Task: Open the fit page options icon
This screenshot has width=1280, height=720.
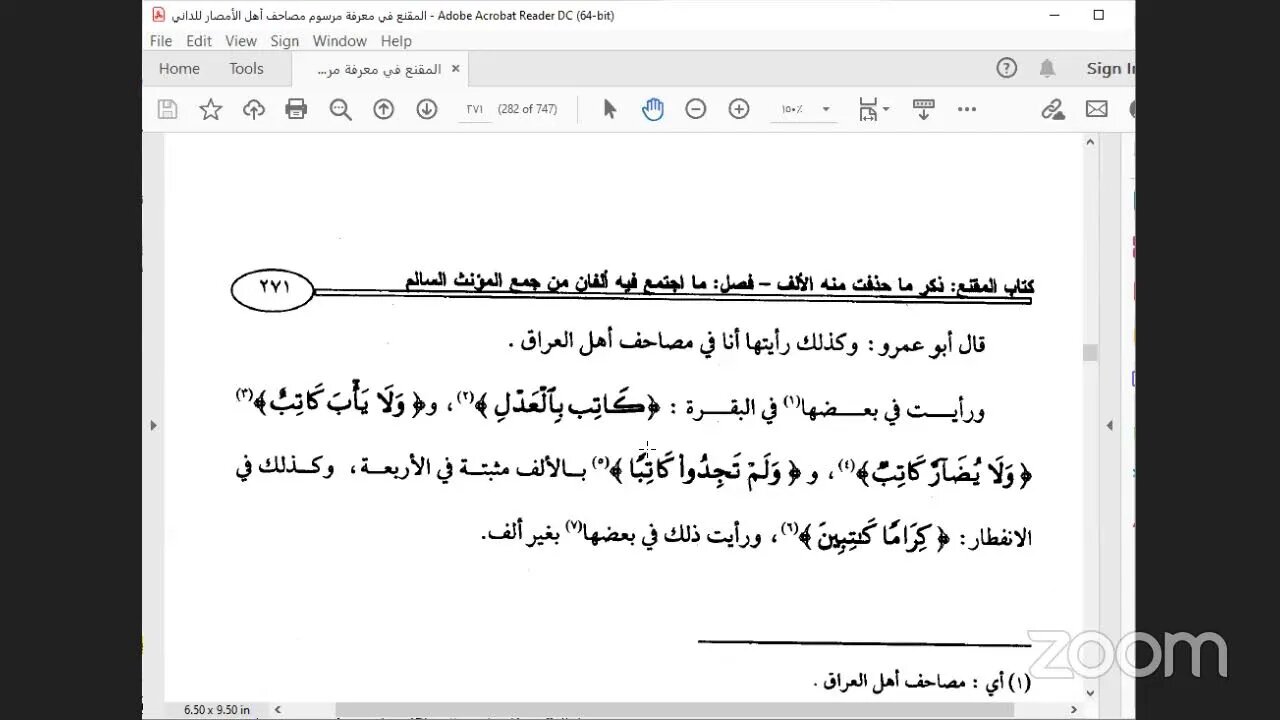Action: click(874, 110)
